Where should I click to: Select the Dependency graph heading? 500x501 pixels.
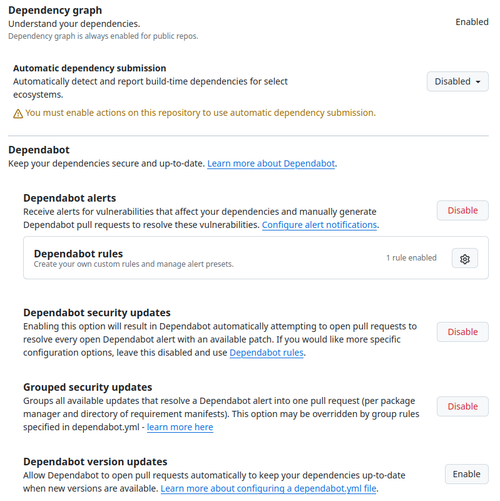pyautogui.click(x=55, y=10)
